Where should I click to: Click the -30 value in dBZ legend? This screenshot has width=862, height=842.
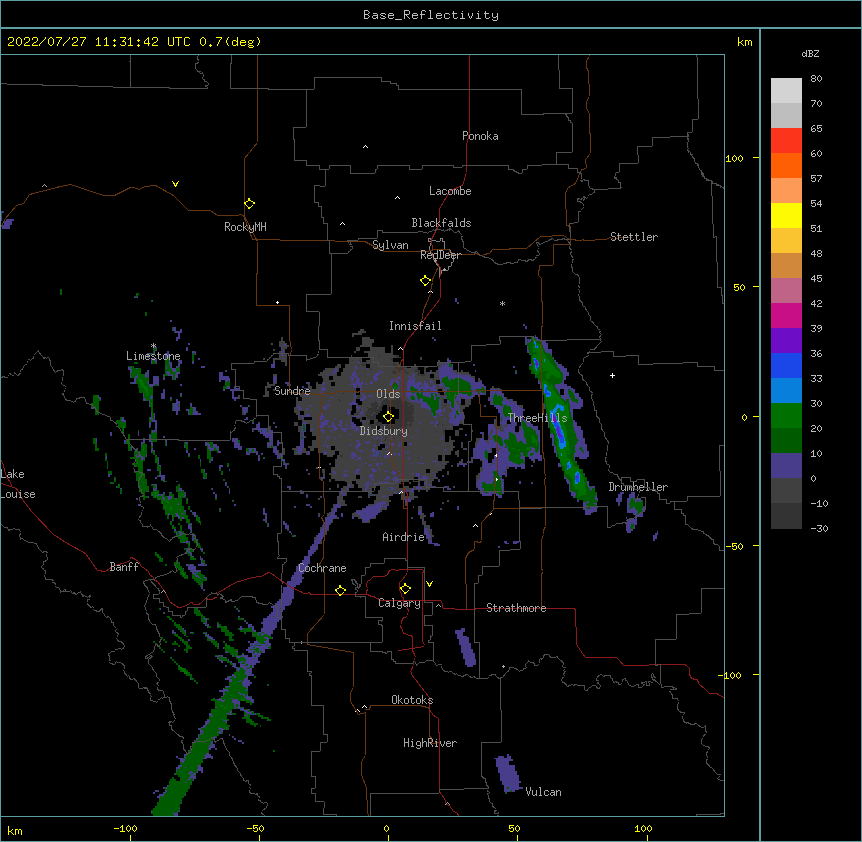pyautogui.click(x=819, y=528)
